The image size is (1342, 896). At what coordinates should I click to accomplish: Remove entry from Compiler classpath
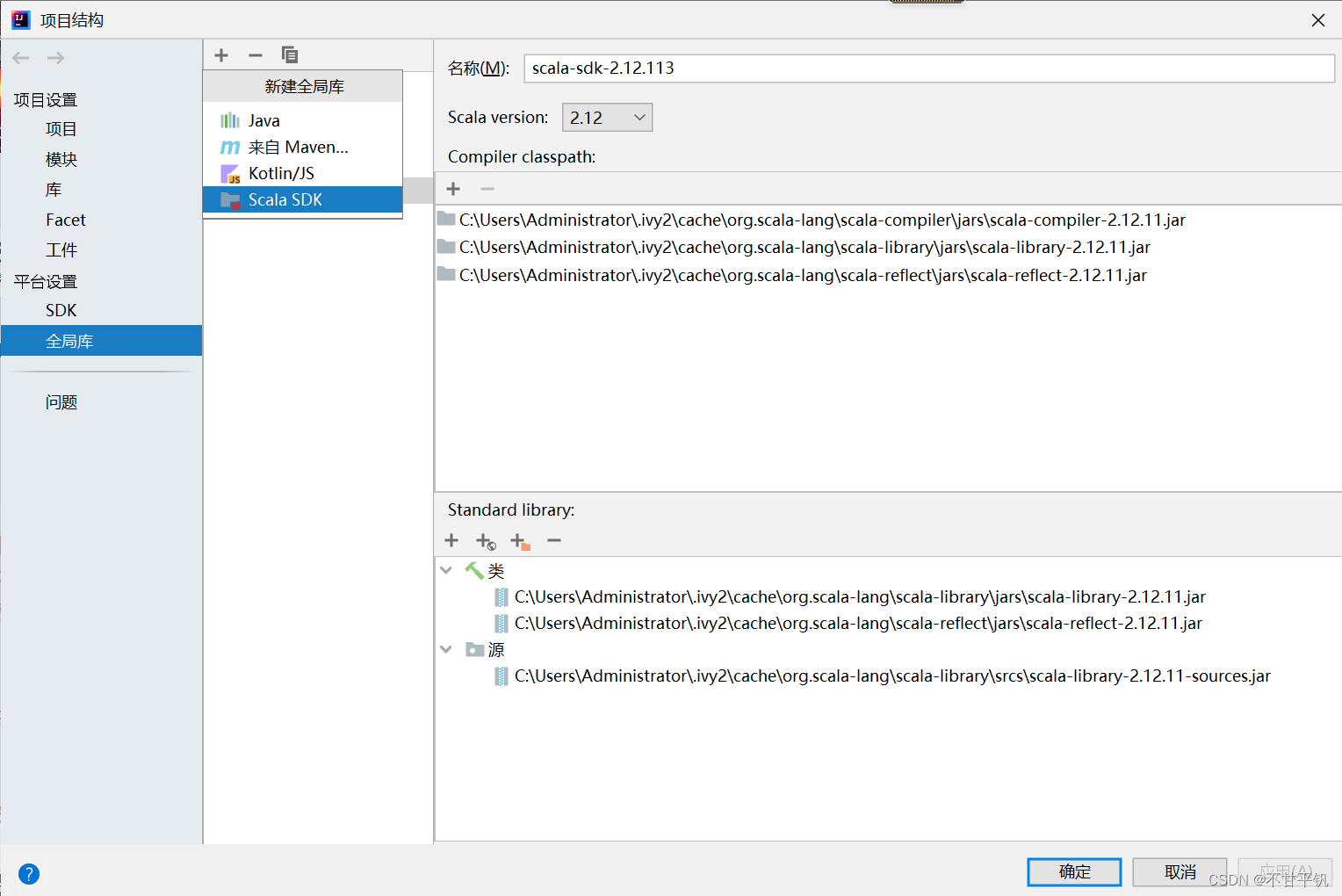click(487, 189)
